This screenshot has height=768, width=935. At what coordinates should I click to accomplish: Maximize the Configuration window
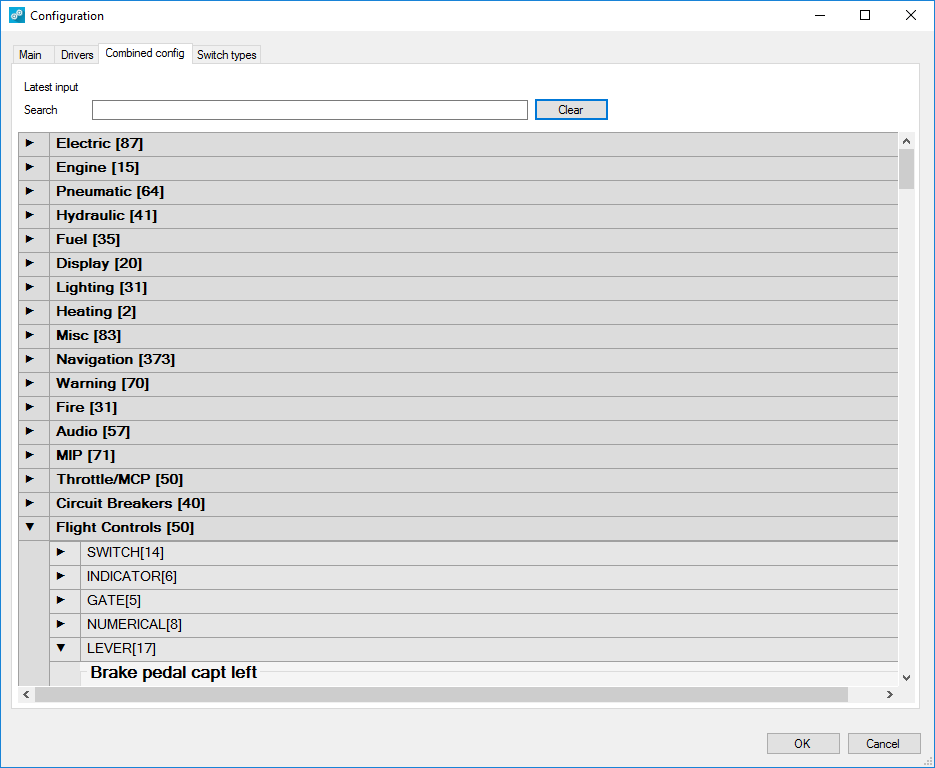[x=865, y=16]
